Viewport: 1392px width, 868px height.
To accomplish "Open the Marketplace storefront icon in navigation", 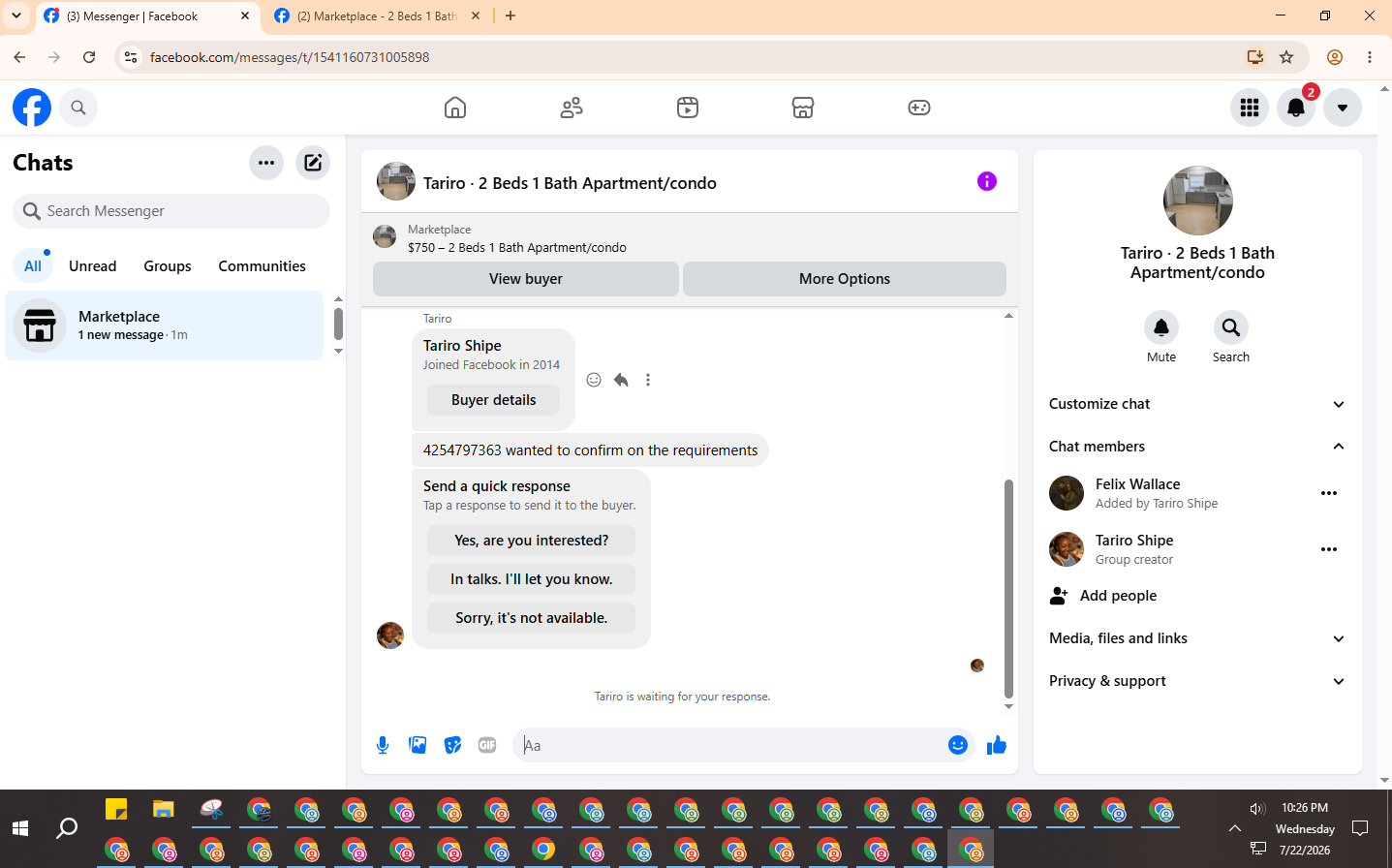I will (803, 108).
